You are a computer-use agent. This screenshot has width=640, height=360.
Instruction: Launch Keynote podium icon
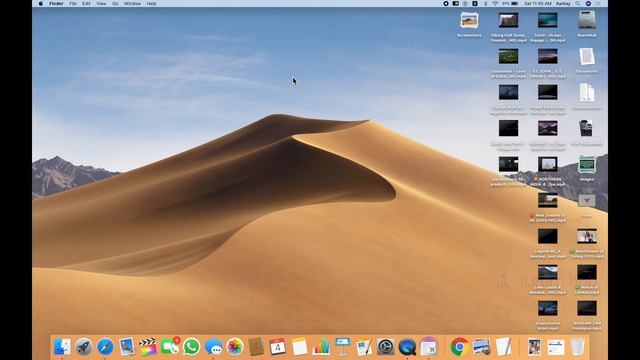coord(342,347)
